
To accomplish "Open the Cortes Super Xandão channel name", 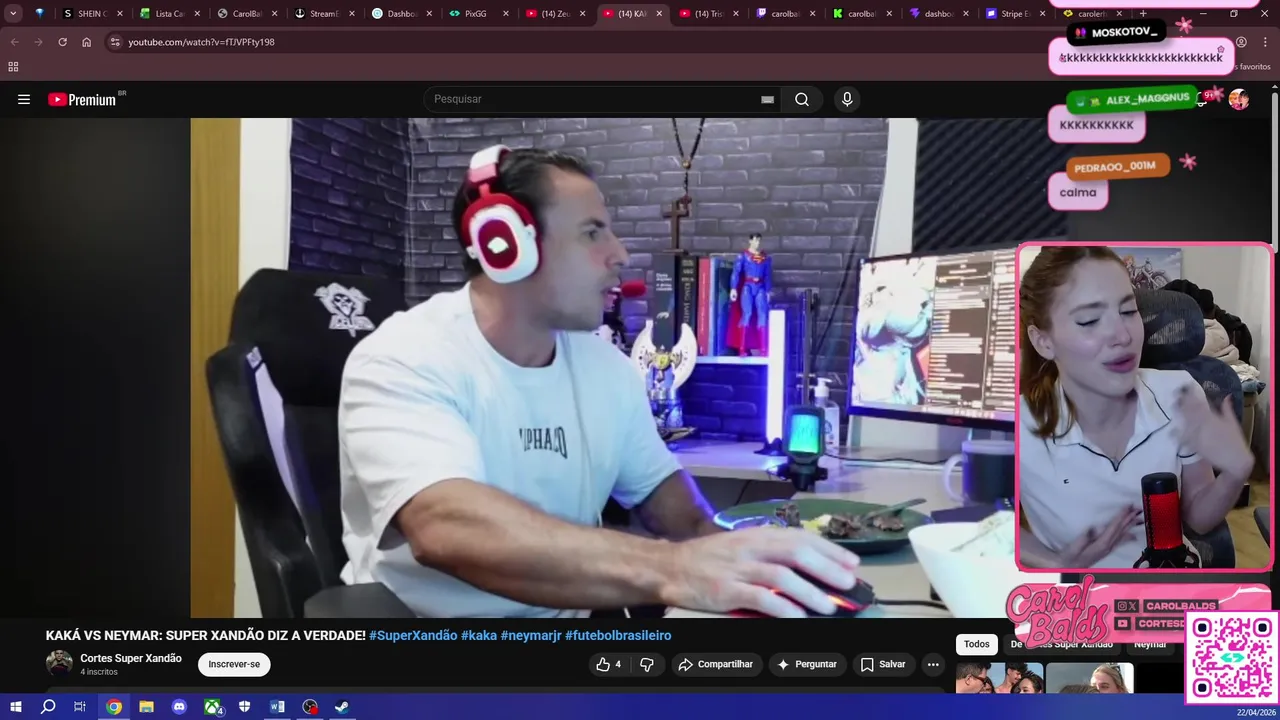I will (x=131, y=658).
